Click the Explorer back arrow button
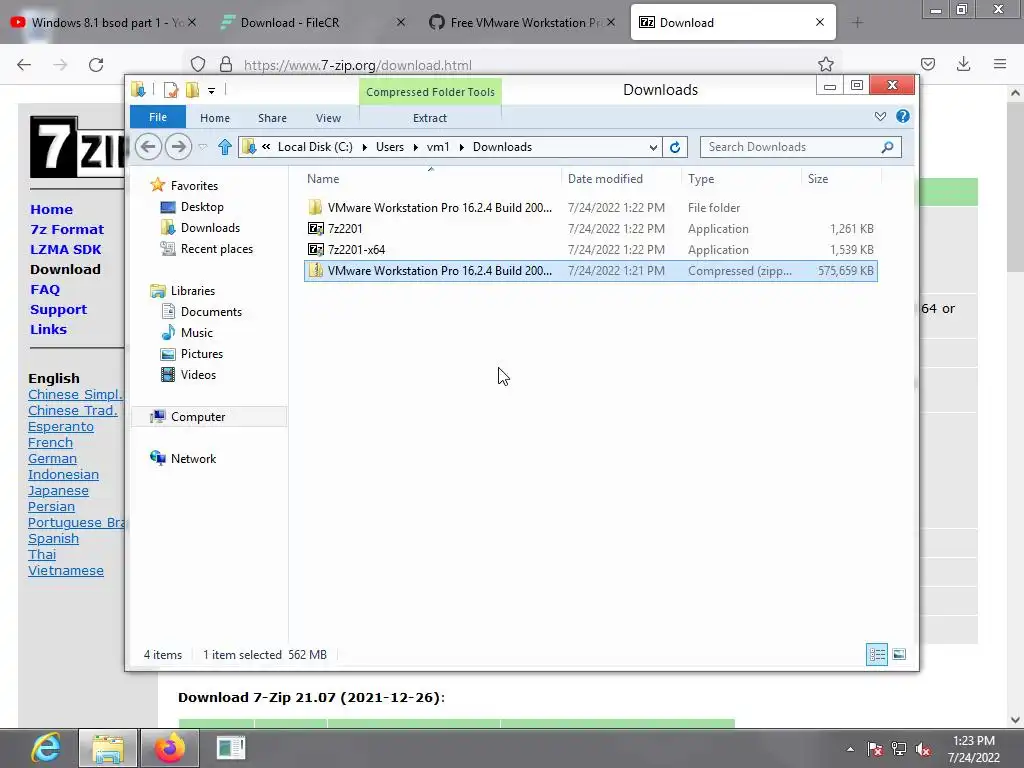Viewport: 1024px width, 768px height. click(148, 146)
